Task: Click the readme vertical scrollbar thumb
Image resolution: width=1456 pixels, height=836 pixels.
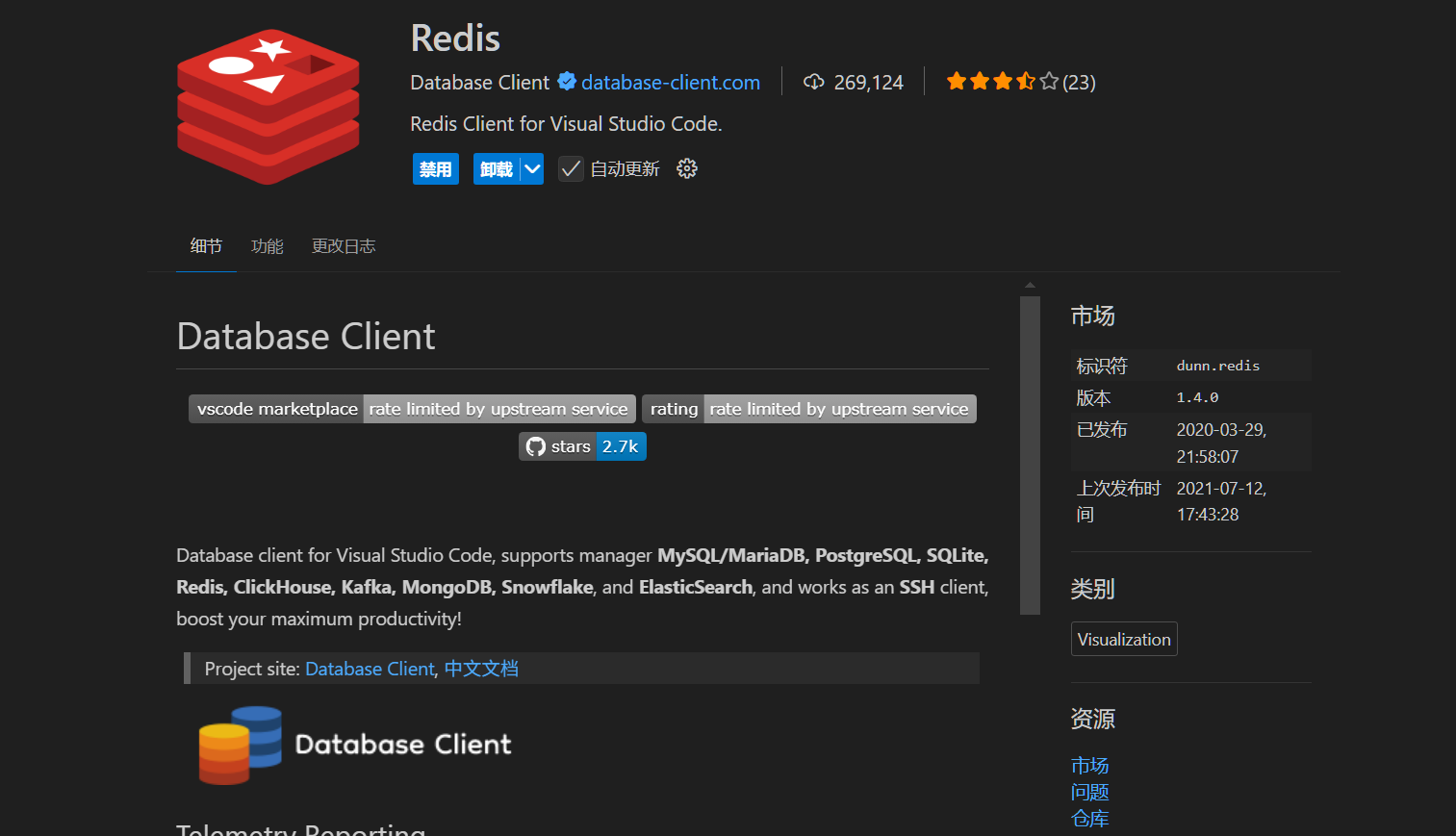Action: click(x=1030, y=455)
